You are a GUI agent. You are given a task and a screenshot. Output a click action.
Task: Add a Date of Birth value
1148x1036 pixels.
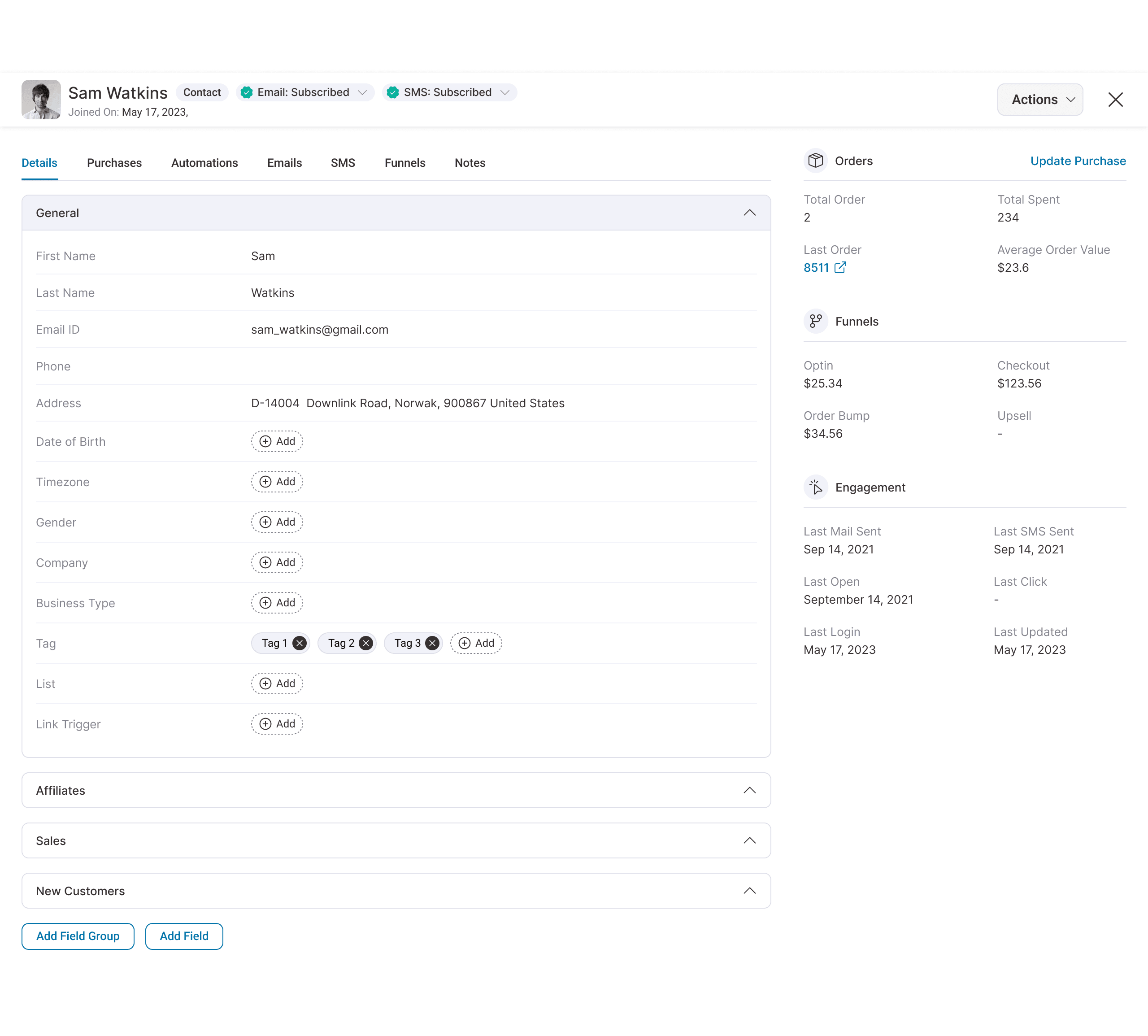tap(277, 441)
